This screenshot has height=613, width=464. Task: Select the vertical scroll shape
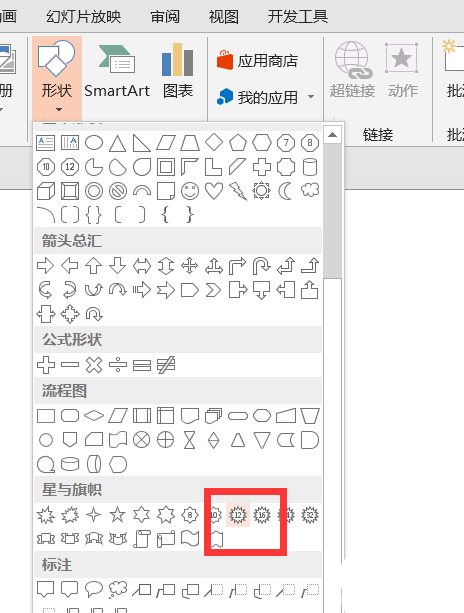[142, 539]
